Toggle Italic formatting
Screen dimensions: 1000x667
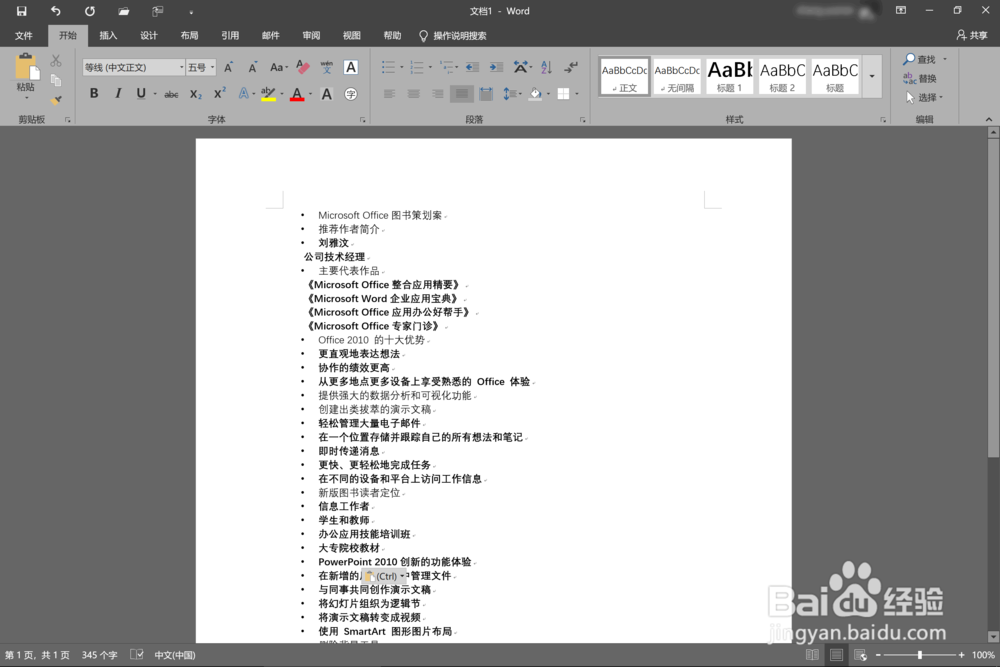[118, 94]
